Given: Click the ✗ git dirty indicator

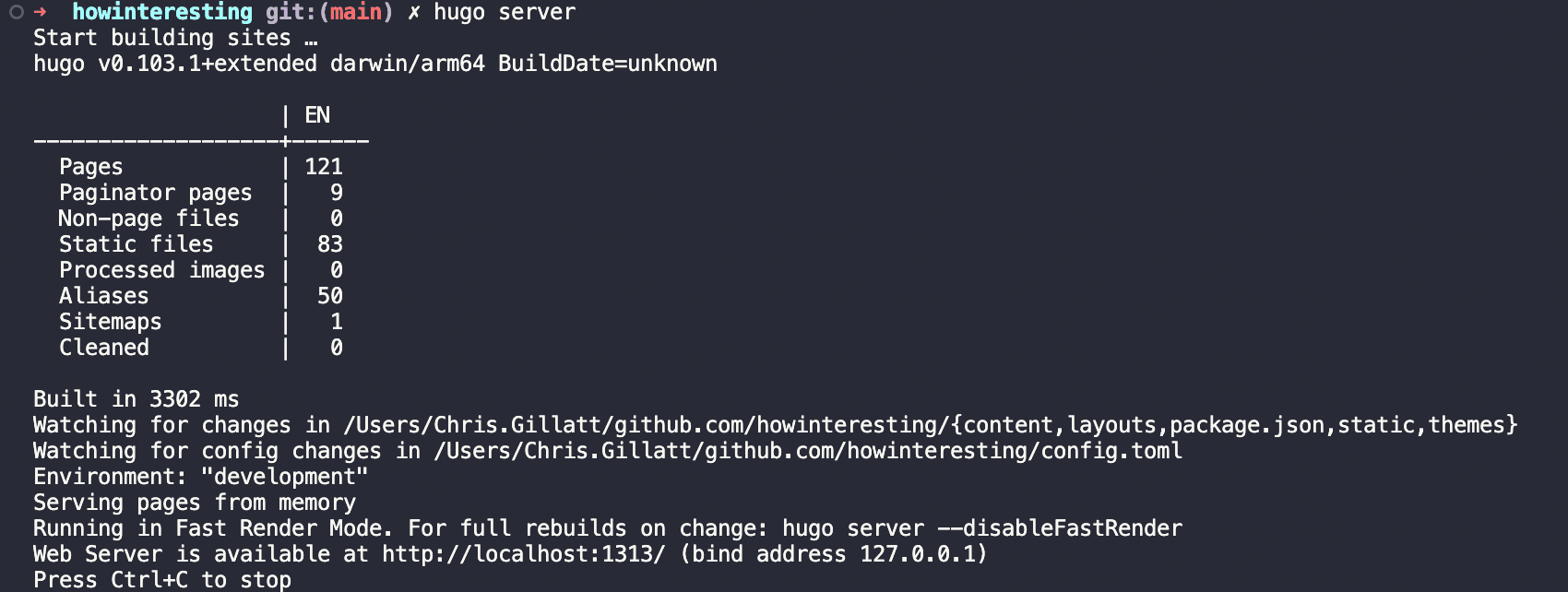Looking at the screenshot, I should tap(414, 12).
